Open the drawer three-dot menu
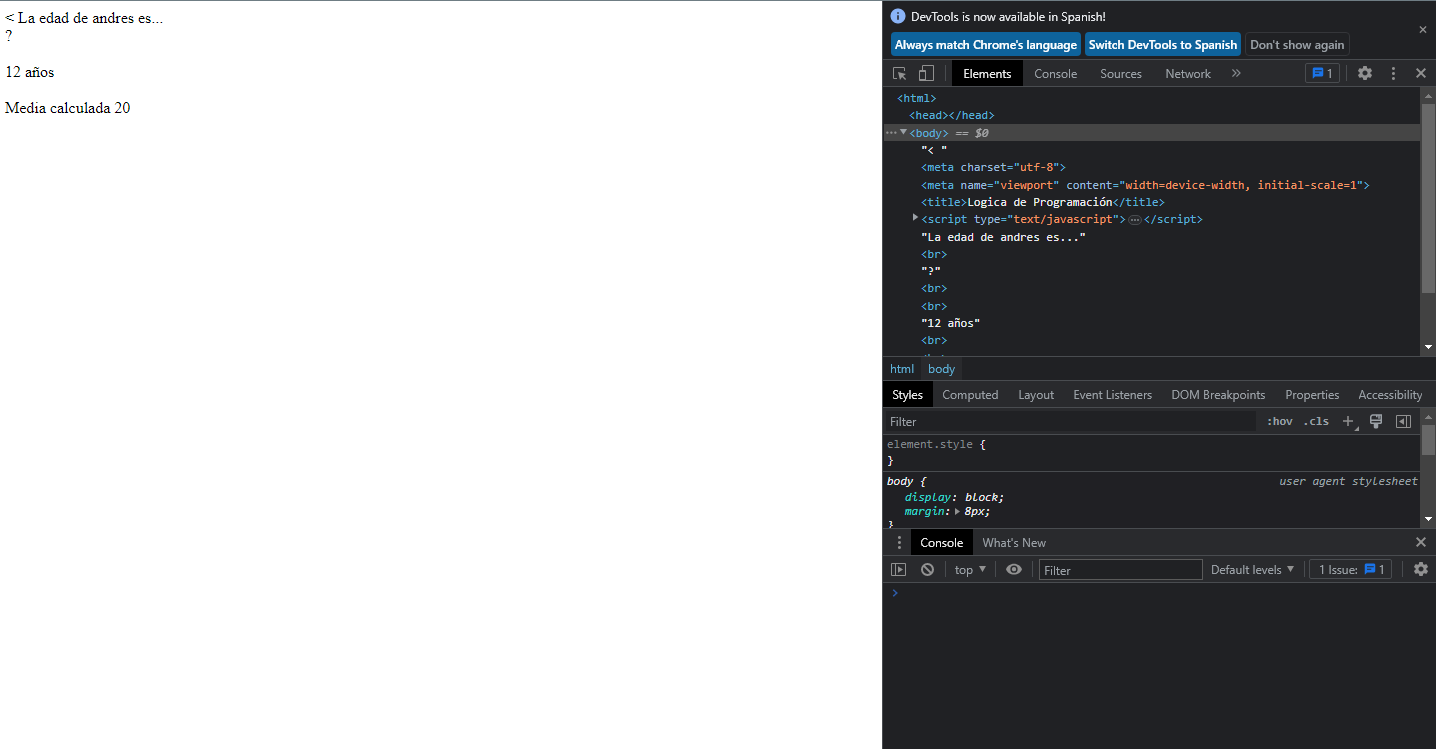This screenshot has height=749, width=1436. click(x=899, y=542)
